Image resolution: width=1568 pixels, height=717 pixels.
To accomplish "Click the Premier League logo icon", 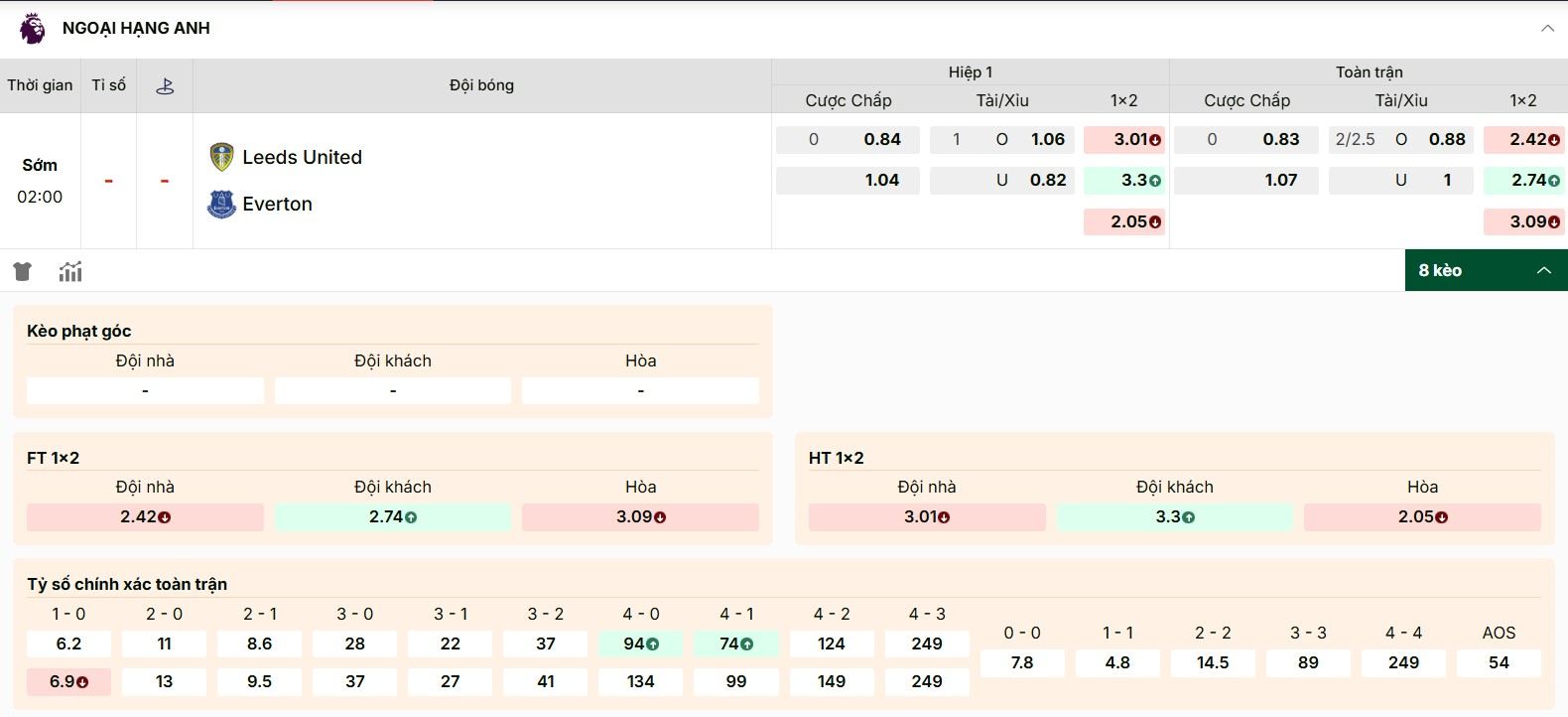I will tap(32, 28).
